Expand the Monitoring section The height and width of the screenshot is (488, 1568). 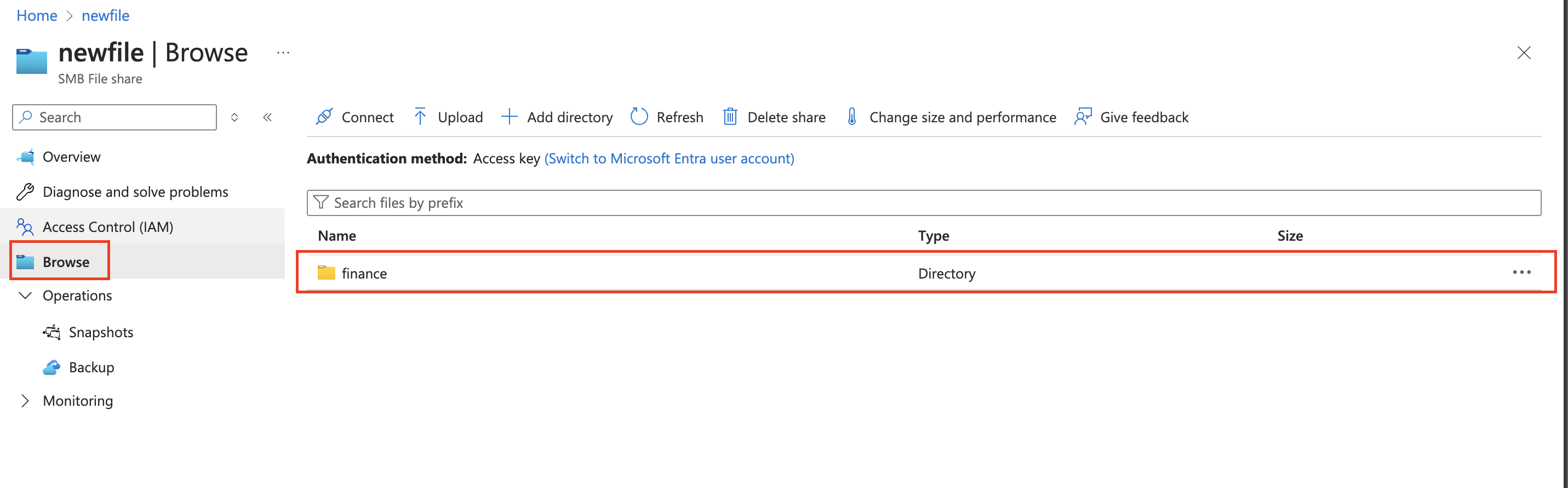[x=26, y=401]
